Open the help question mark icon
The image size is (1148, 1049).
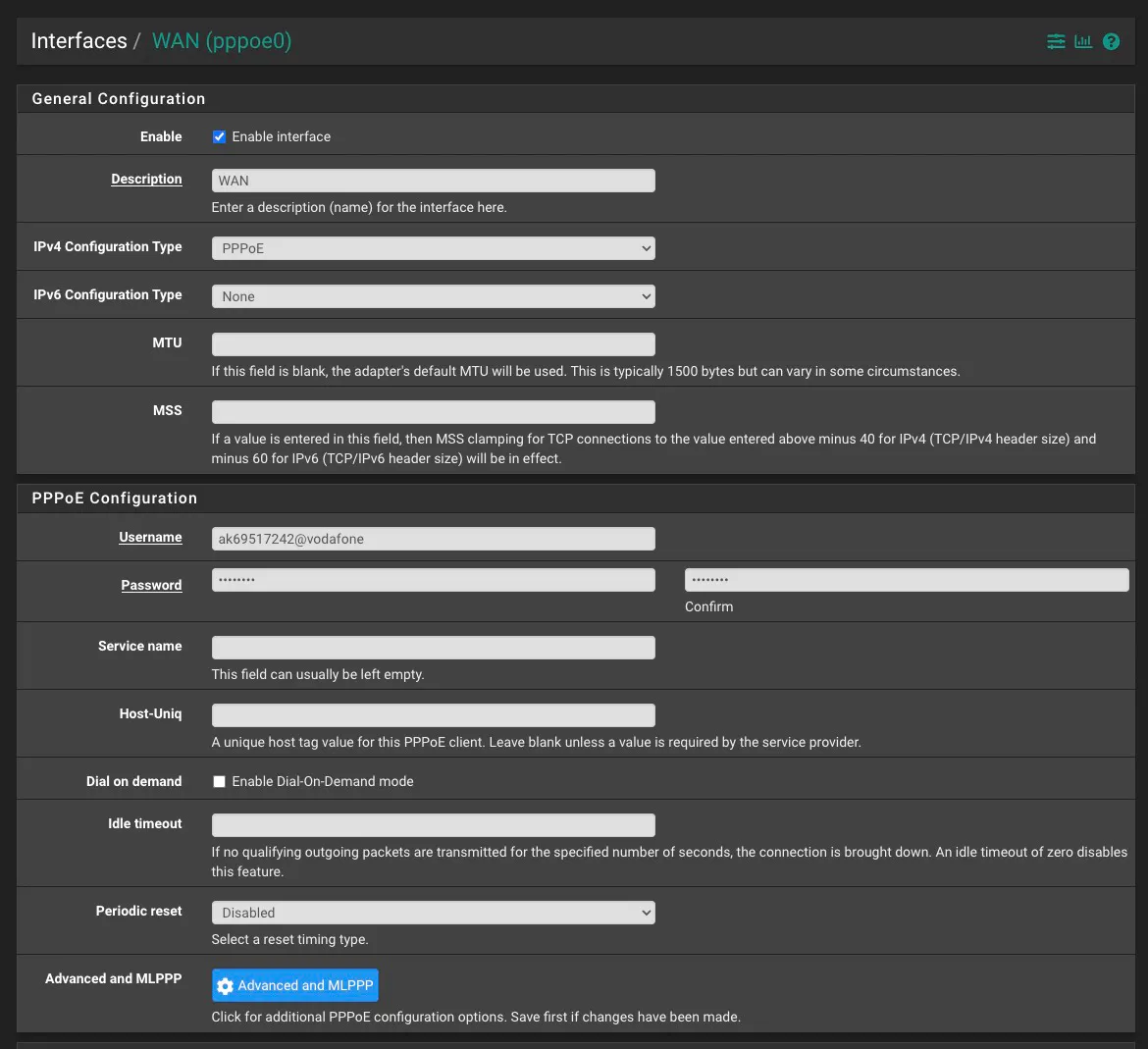tap(1111, 41)
